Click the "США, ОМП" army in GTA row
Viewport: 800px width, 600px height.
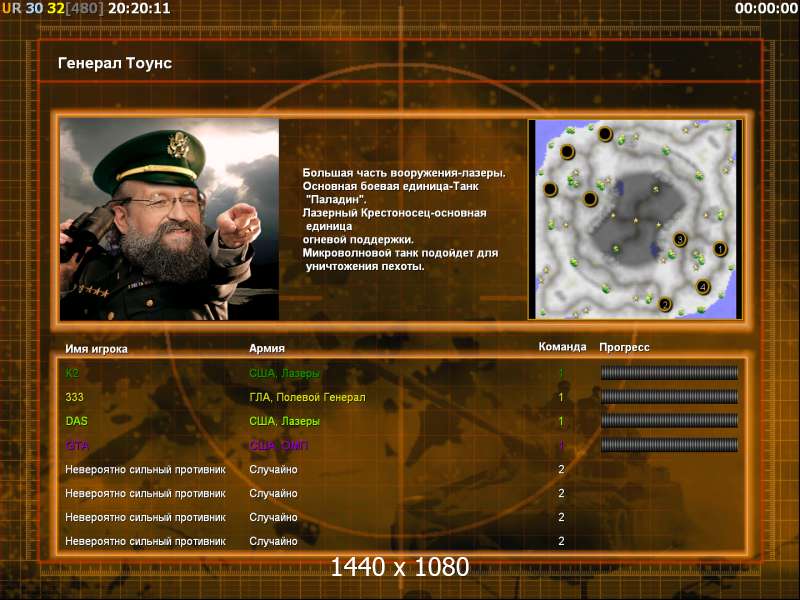pos(279,445)
